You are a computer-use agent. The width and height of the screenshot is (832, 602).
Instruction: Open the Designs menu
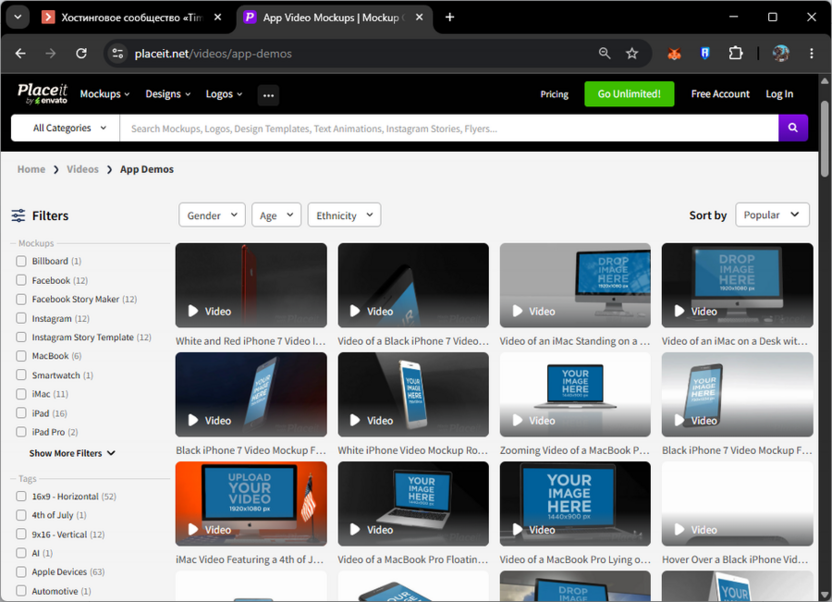(x=168, y=94)
